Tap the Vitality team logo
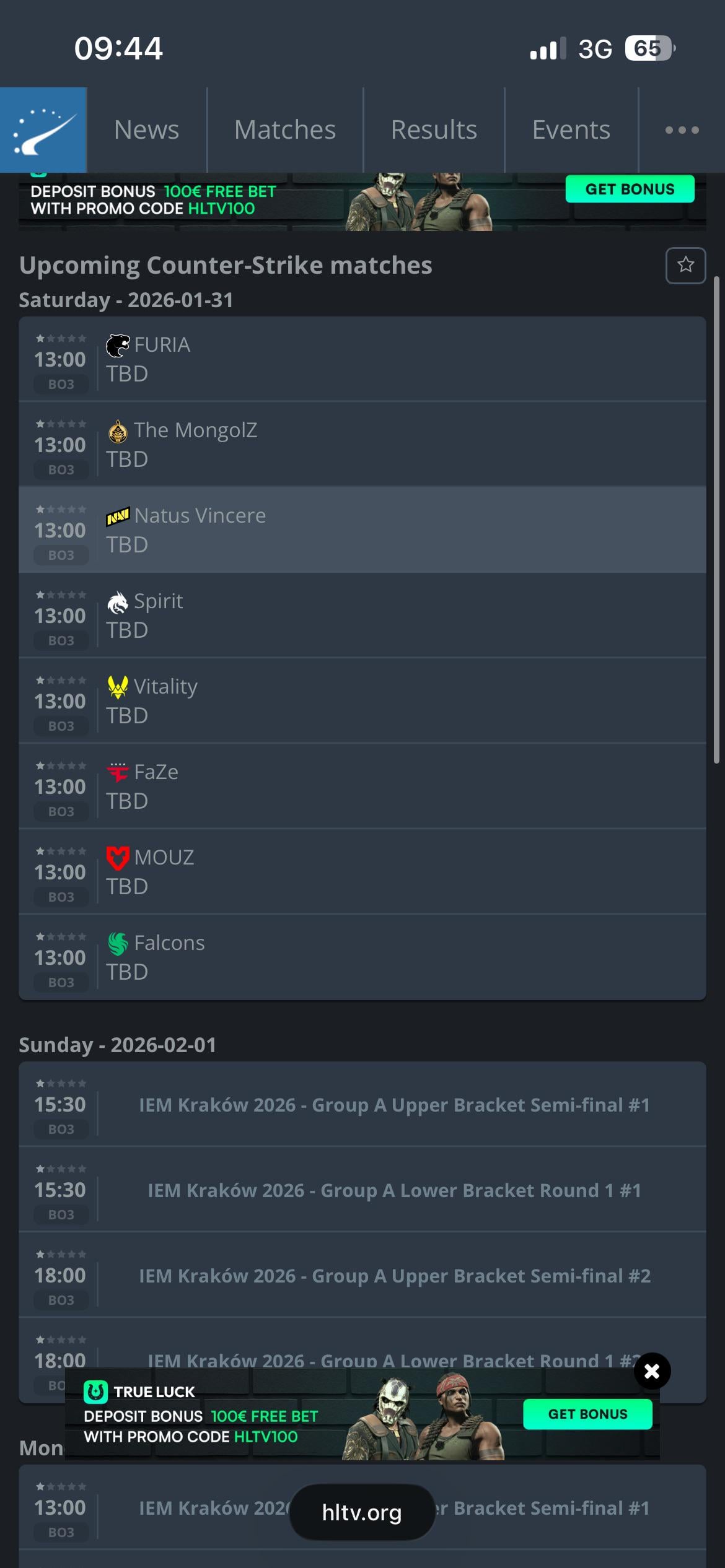This screenshot has width=725, height=1568. tap(118, 687)
